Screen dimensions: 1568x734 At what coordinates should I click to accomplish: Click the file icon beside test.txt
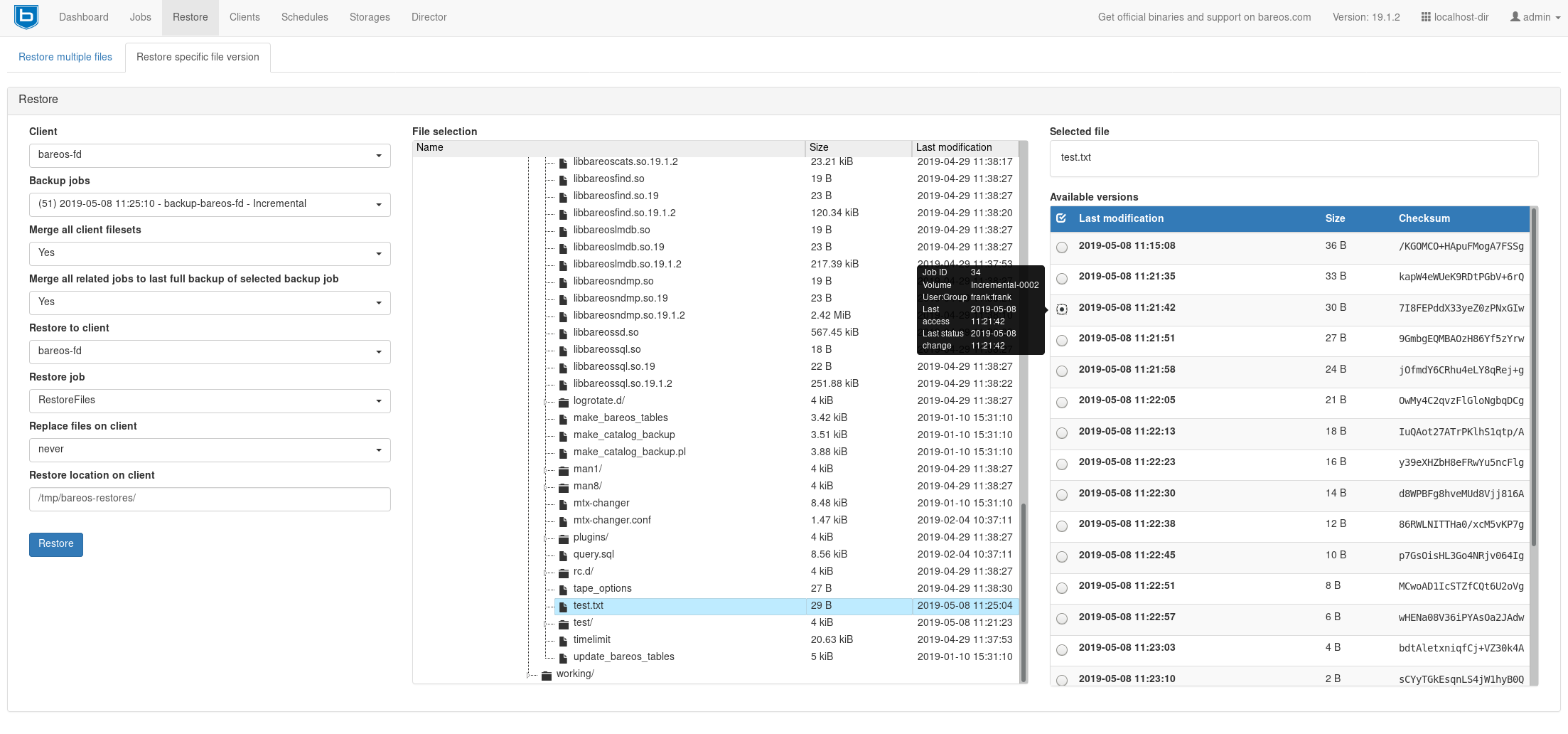(562, 605)
